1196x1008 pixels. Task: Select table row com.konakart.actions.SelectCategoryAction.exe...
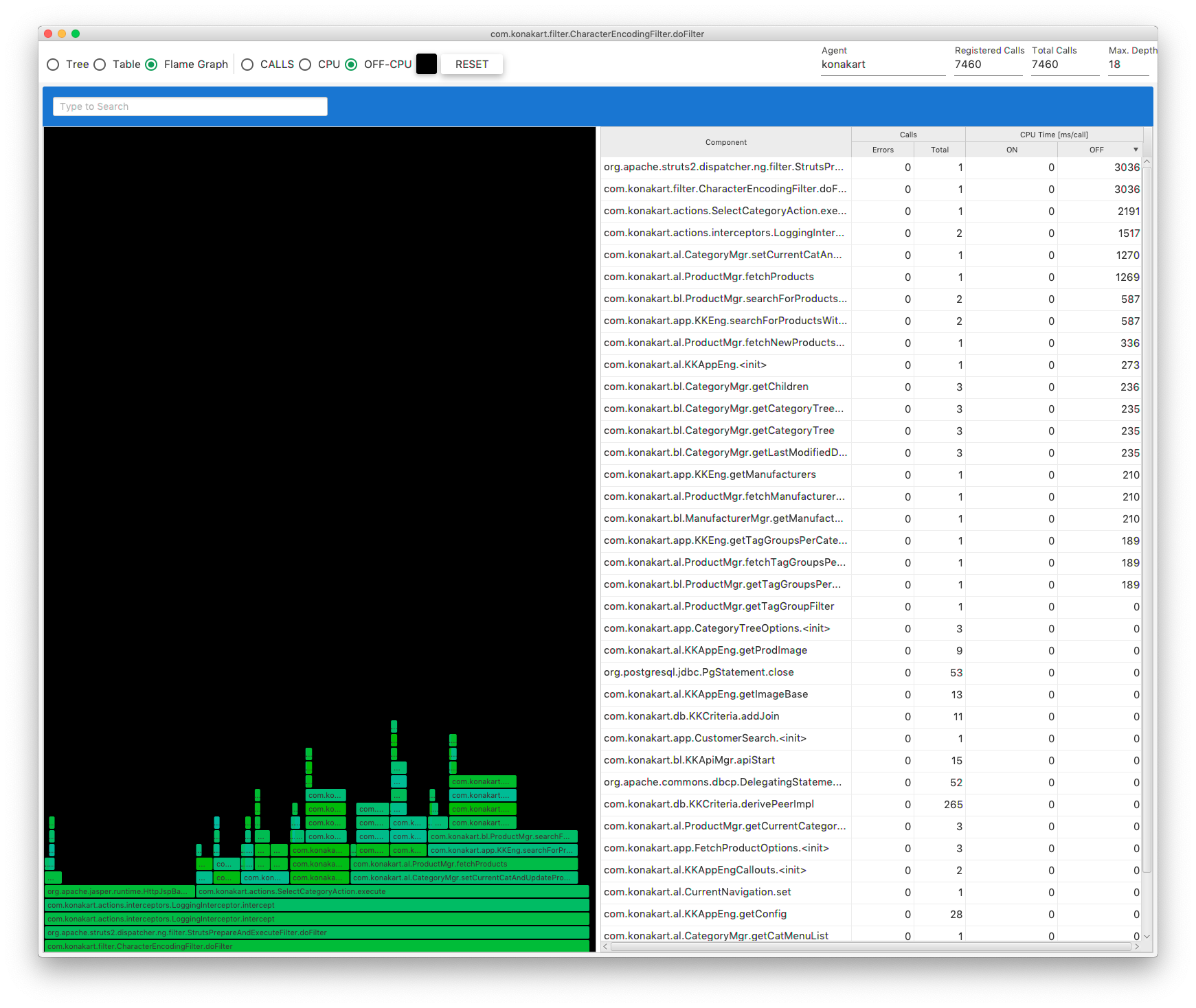click(872, 211)
